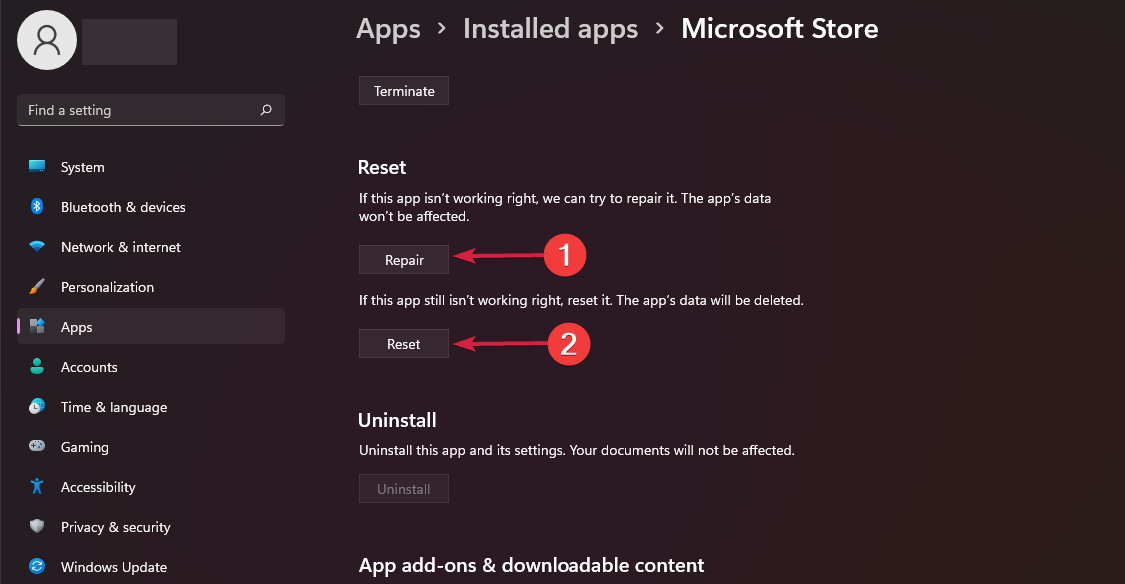This screenshot has width=1125, height=584.
Task: Click the Privacy & security shield icon
Action: coord(37,527)
